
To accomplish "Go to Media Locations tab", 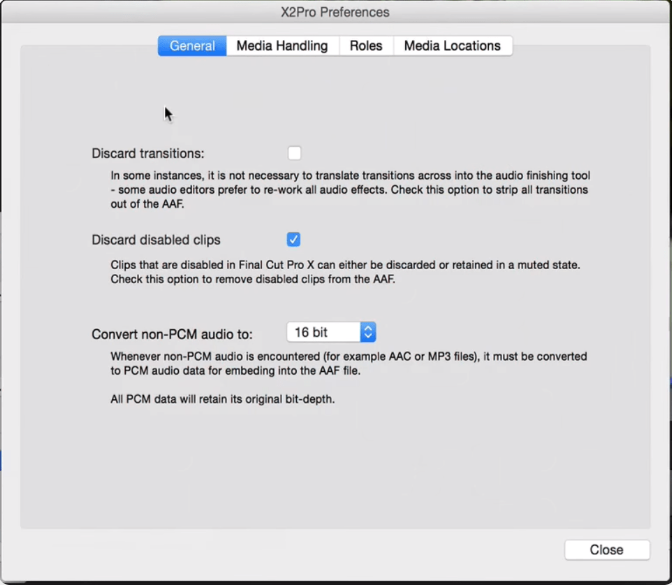I will pos(453,46).
